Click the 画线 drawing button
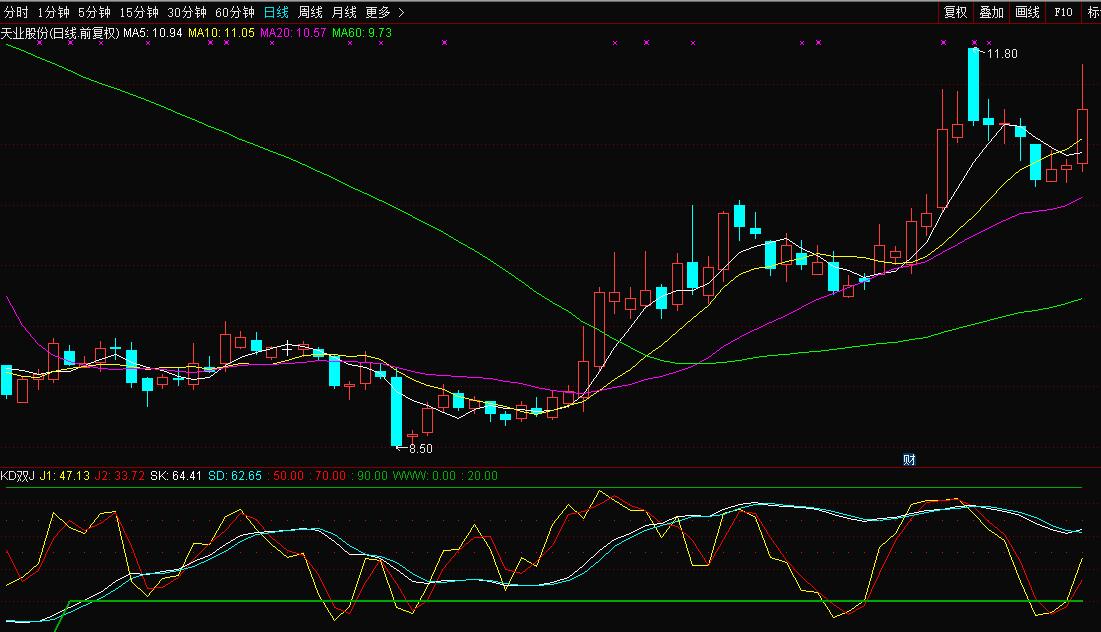 (1027, 12)
